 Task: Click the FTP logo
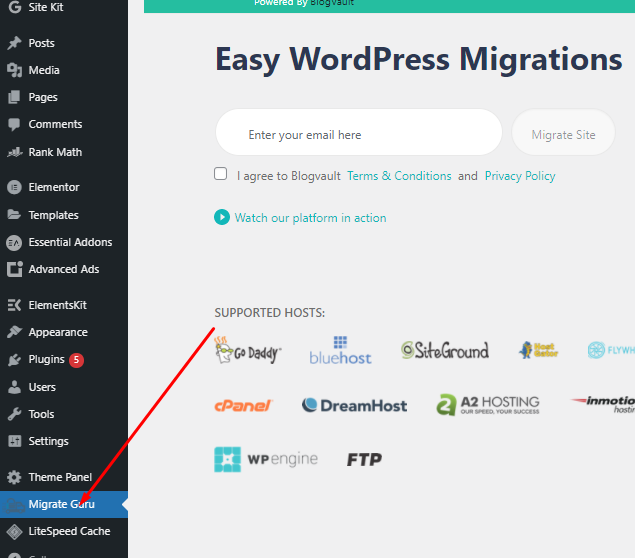[364, 460]
